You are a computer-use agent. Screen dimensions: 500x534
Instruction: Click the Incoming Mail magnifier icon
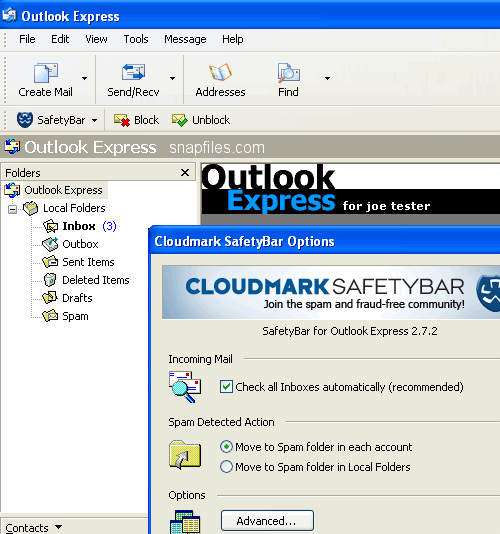pyautogui.click(x=185, y=387)
